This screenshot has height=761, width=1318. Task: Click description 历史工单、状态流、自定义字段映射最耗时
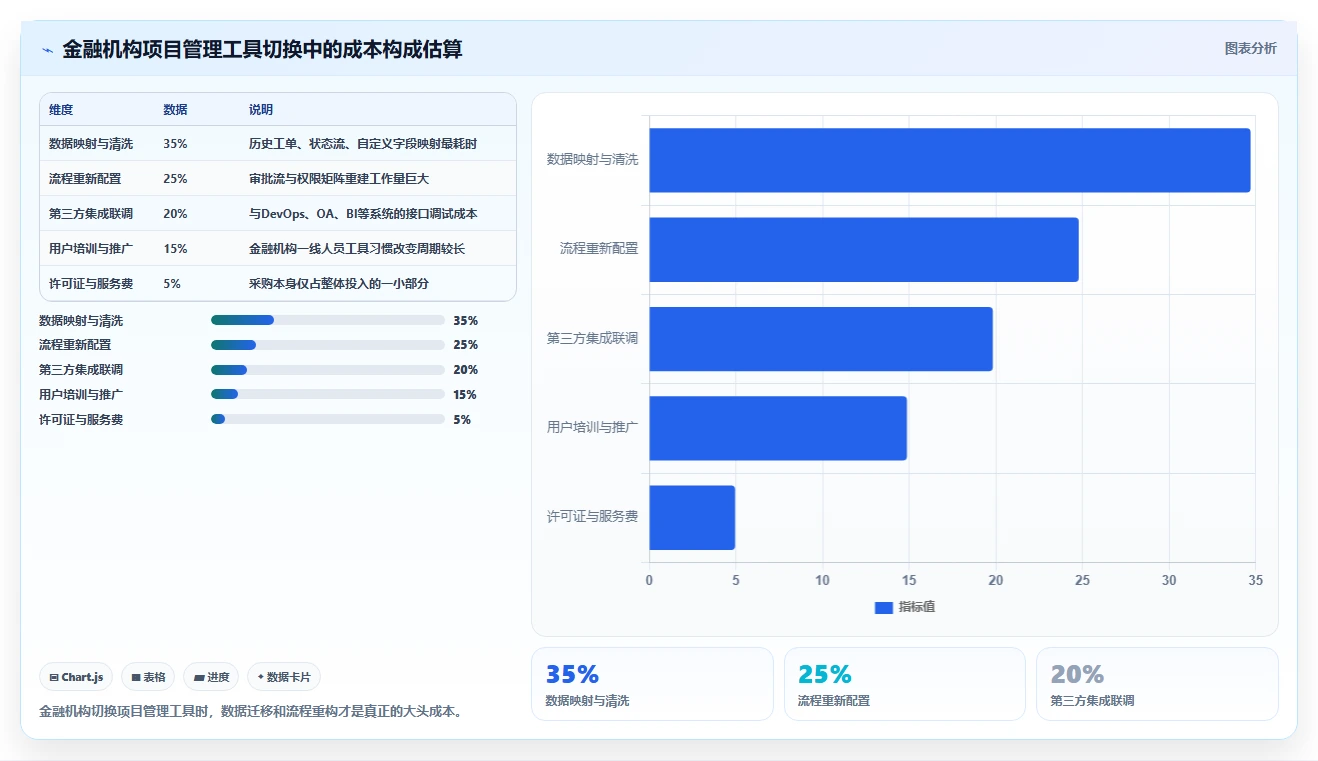pyautogui.click(x=363, y=144)
